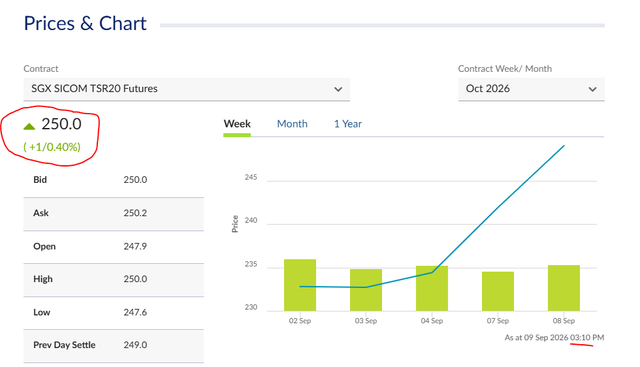Click the Low value 247.6
640x367 pixels.
pos(135,312)
